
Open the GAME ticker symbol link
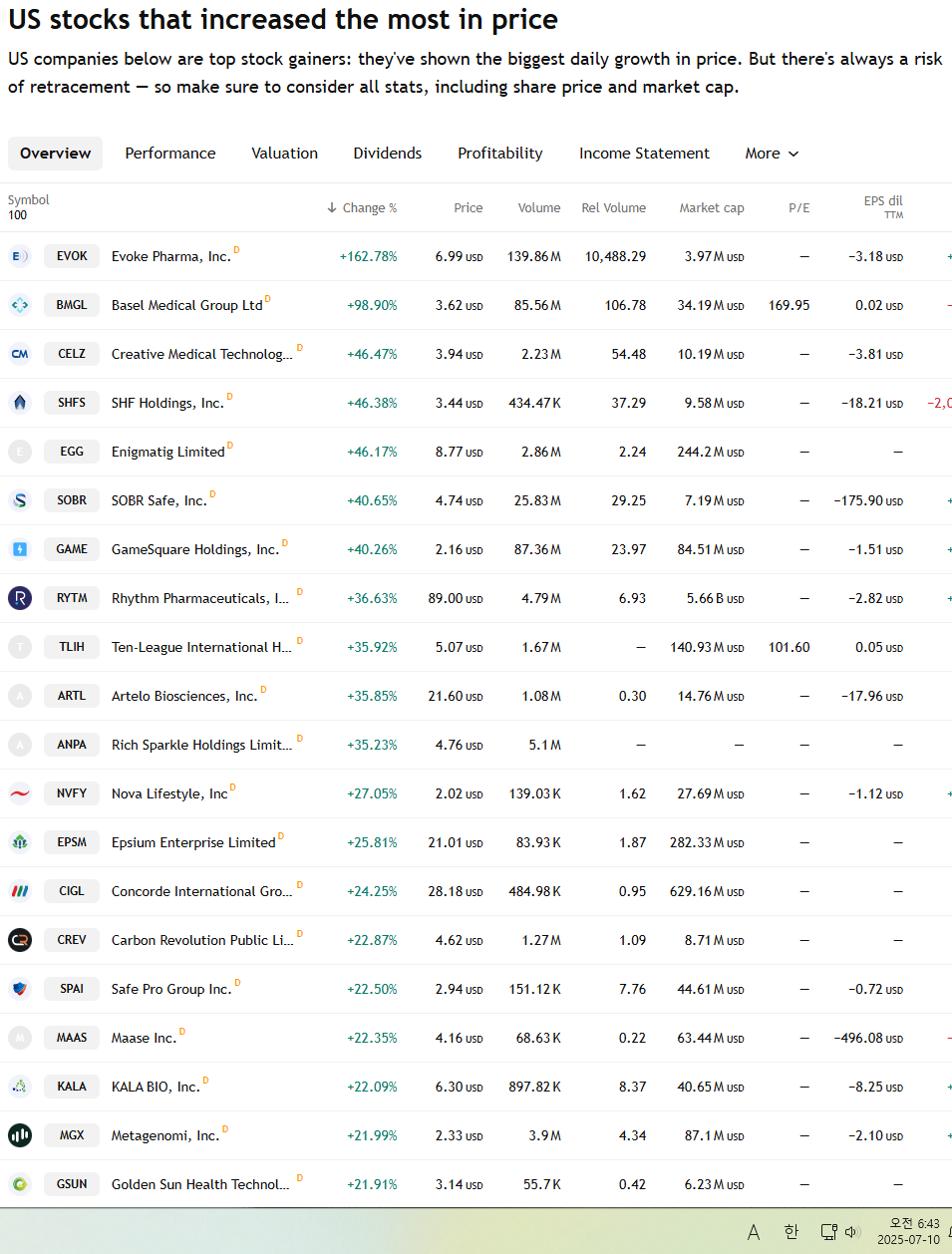[72, 549]
